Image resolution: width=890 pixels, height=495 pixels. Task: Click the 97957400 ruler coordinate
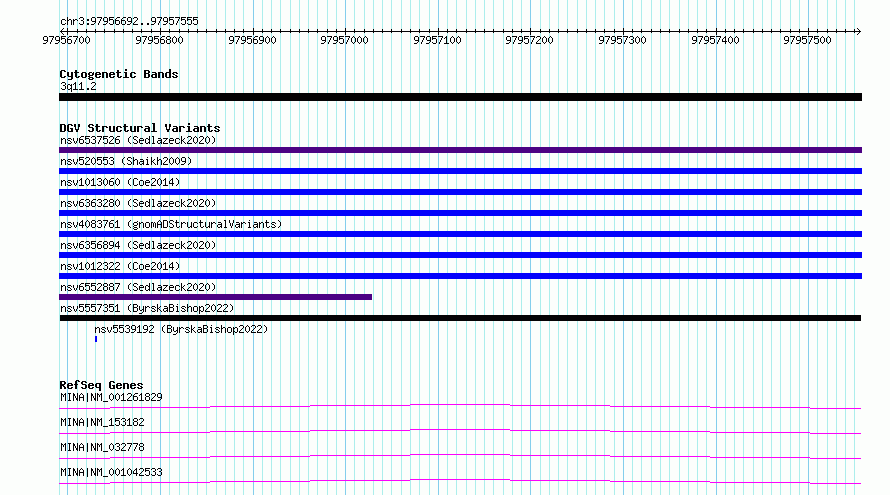[x=715, y=40]
